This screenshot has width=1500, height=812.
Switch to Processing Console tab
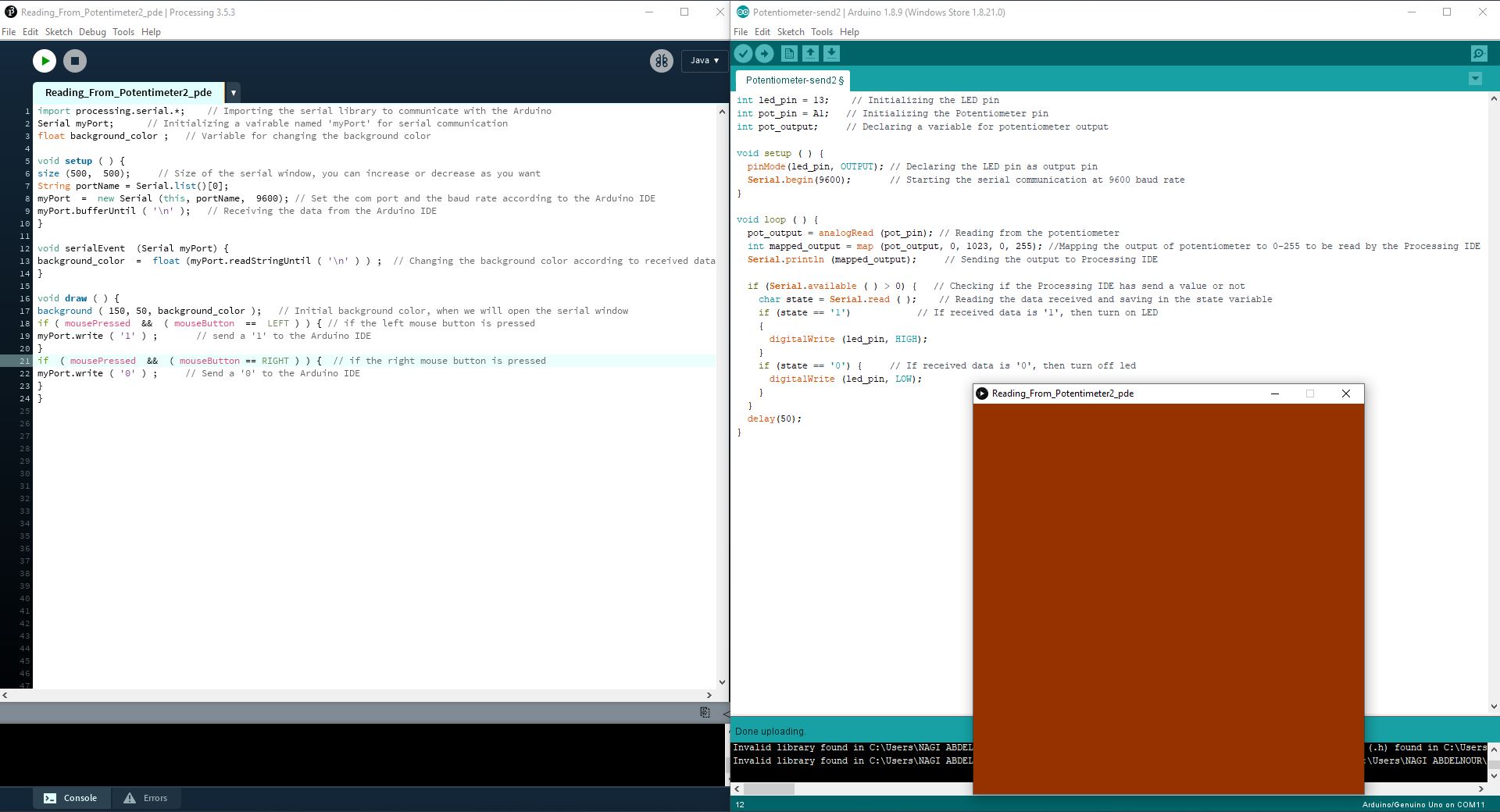(x=70, y=798)
